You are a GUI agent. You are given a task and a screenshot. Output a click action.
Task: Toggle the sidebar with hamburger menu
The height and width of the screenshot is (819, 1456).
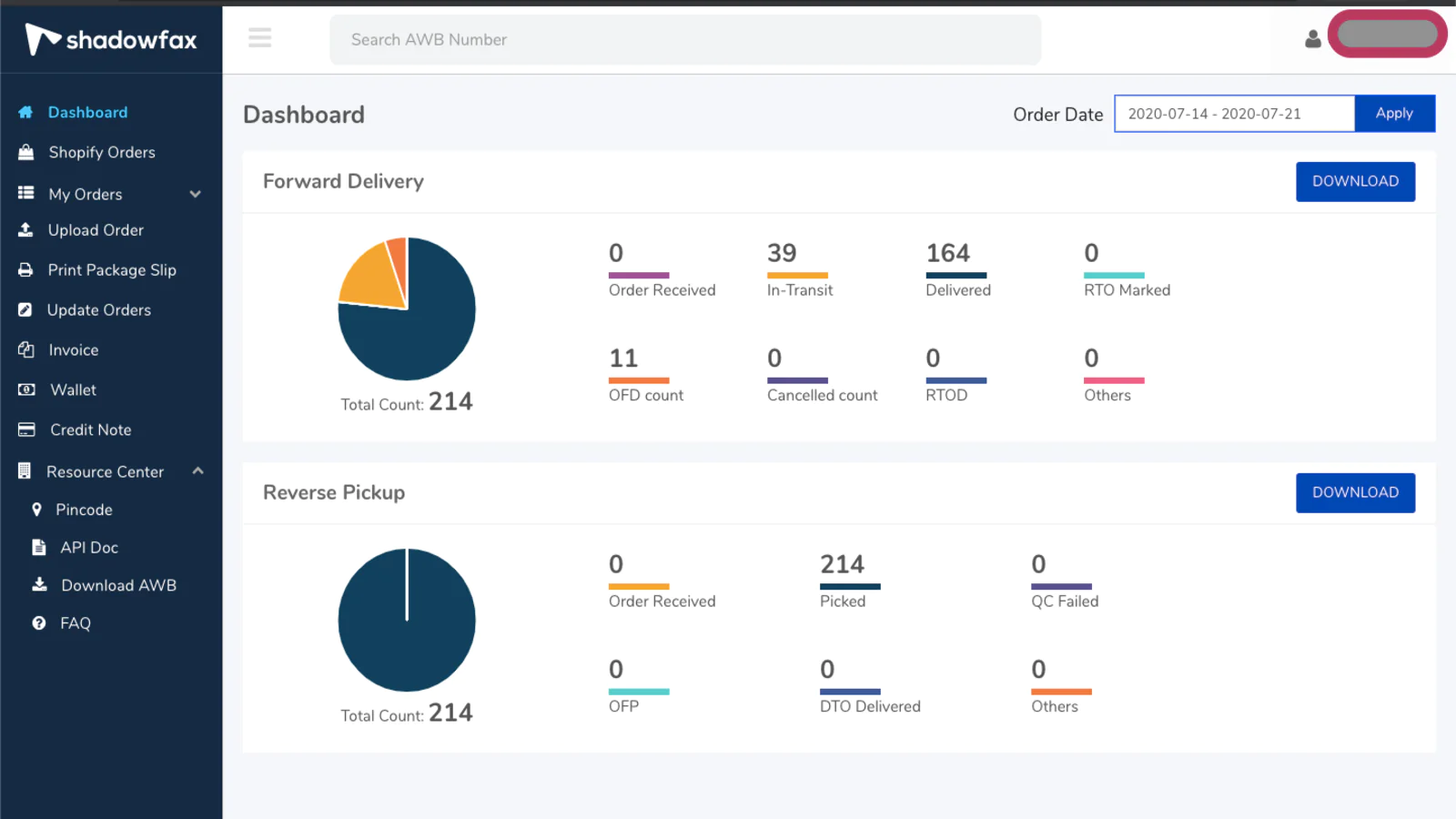tap(259, 38)
